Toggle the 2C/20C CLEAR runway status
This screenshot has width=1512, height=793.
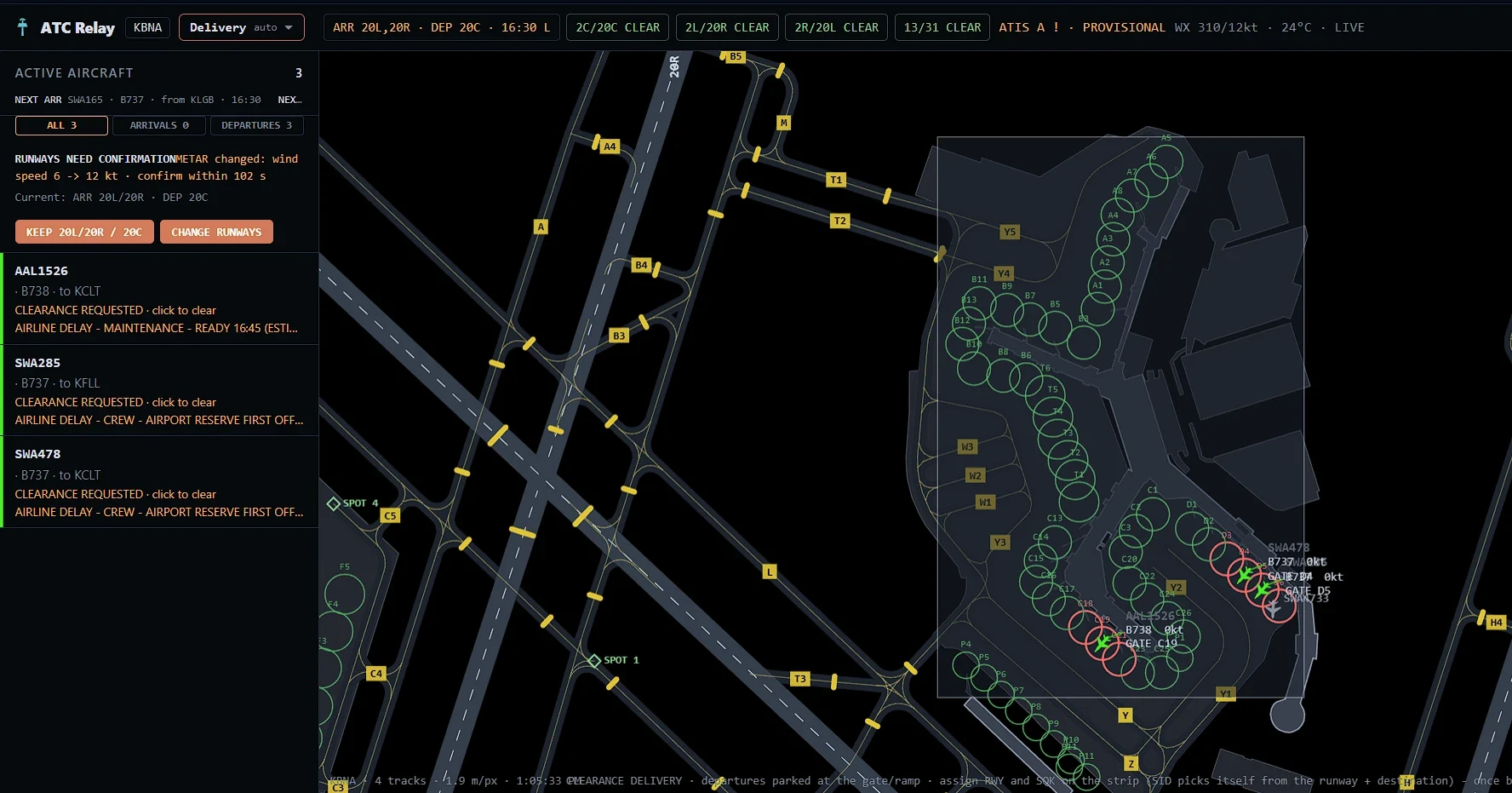(x=618, y=27)
